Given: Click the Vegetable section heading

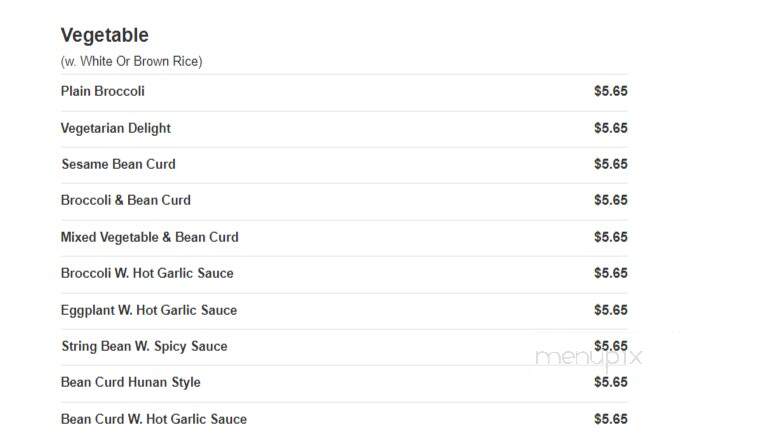Looking at the screenshot, I should click(104, 35).
